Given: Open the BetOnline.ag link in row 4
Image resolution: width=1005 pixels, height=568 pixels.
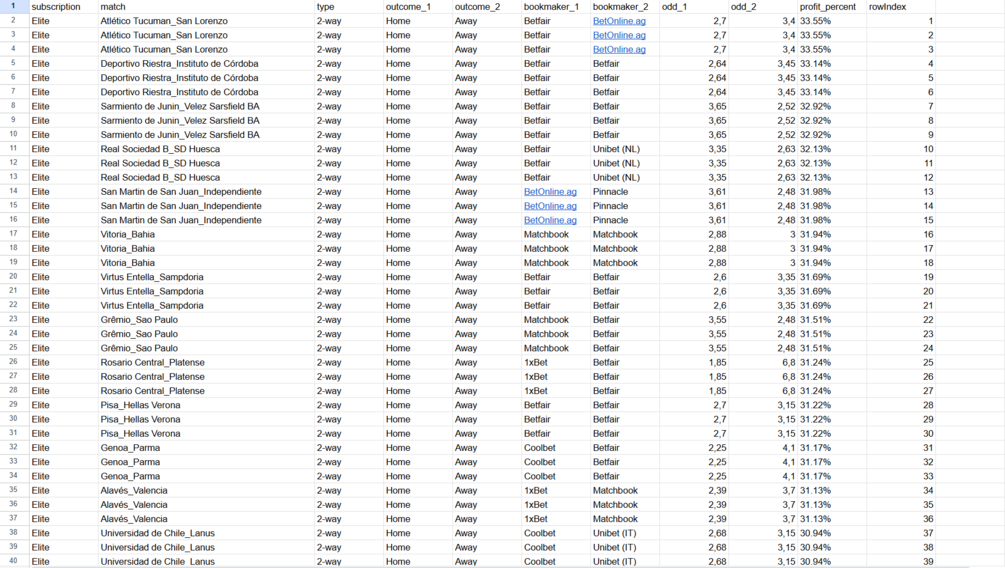Looking at the screenshot, I should coord(619,49).
